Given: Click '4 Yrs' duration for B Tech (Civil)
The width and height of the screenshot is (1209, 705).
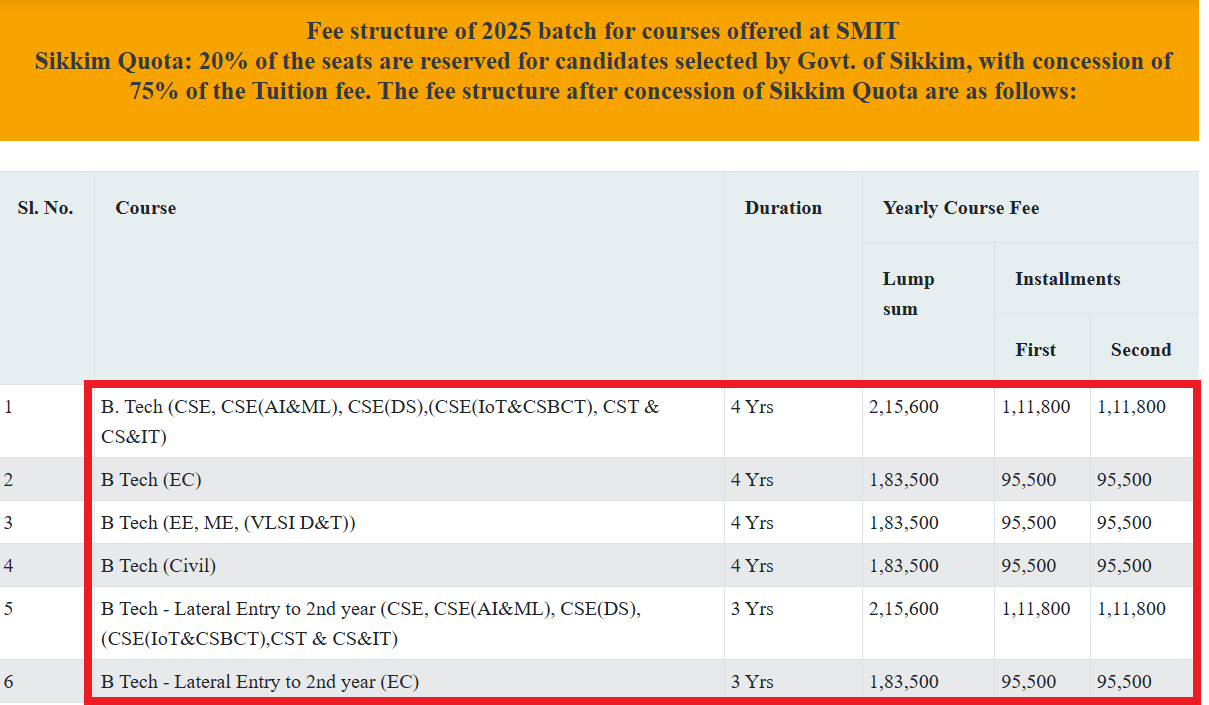Looking at the screenshot, I should pyautogui.click(x=752, y=566).
